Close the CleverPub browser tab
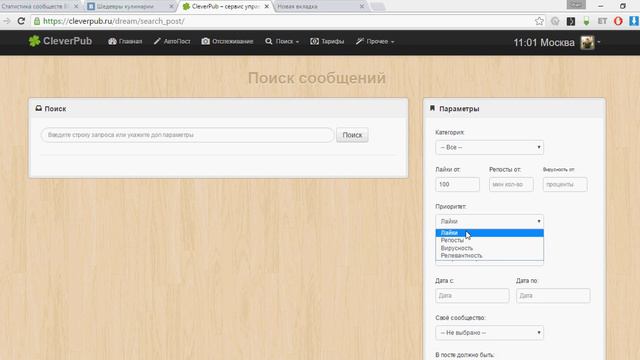 tap(267, 7)
